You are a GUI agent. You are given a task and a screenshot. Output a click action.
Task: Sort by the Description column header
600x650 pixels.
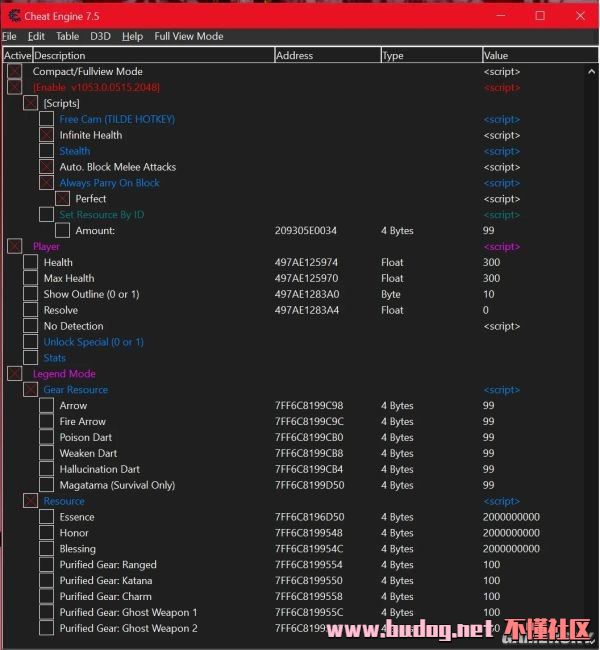pos(153,55)
